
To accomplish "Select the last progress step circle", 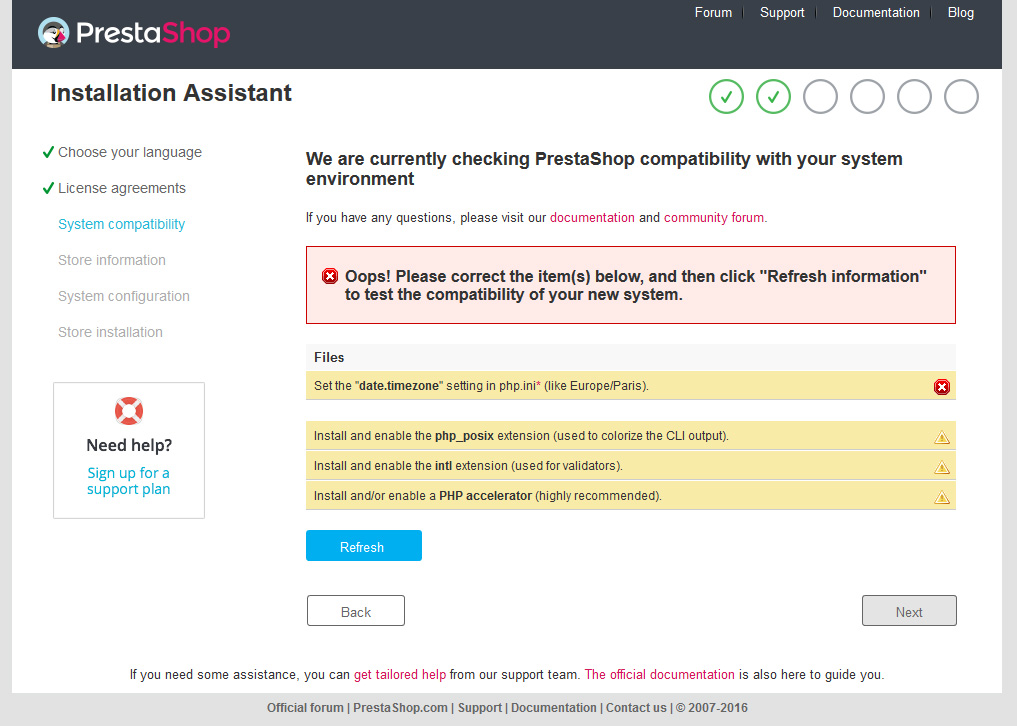I will pyautogui.click(x=961, y=97).
